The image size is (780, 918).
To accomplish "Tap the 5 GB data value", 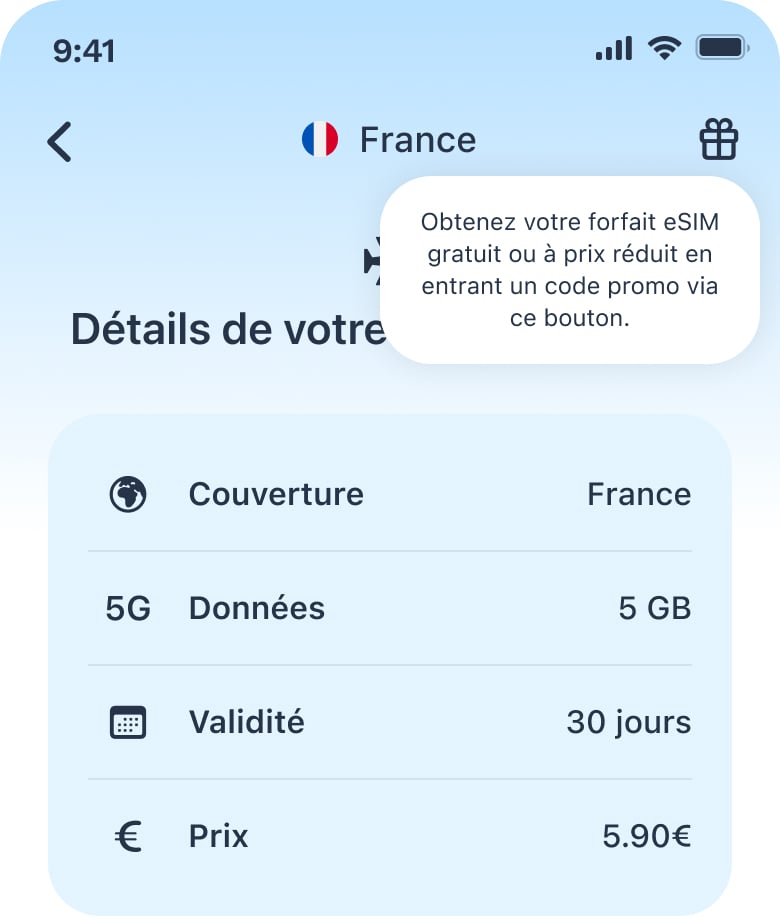I will coord(655,608).
